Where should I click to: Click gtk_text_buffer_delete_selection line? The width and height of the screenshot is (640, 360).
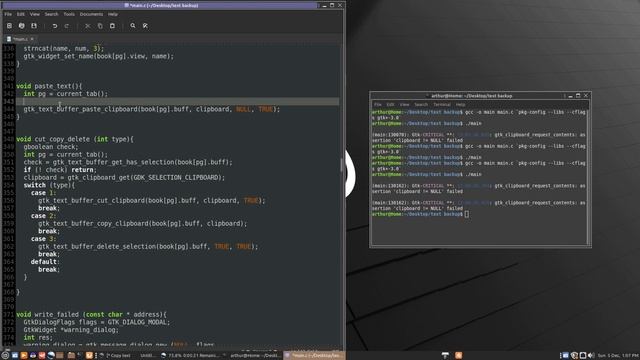coord(148,247)
